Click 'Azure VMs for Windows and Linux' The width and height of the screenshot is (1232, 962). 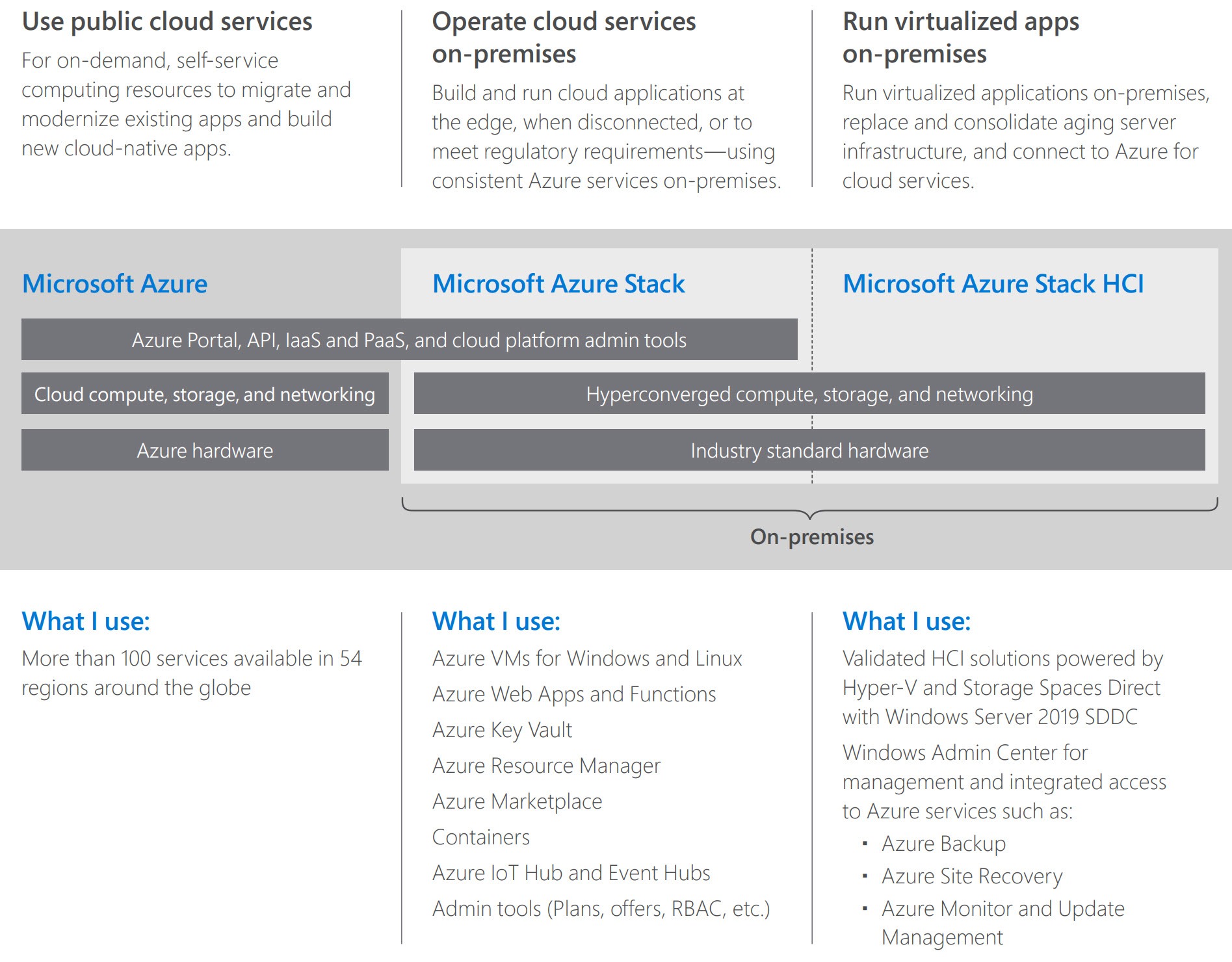coord(587,658)
